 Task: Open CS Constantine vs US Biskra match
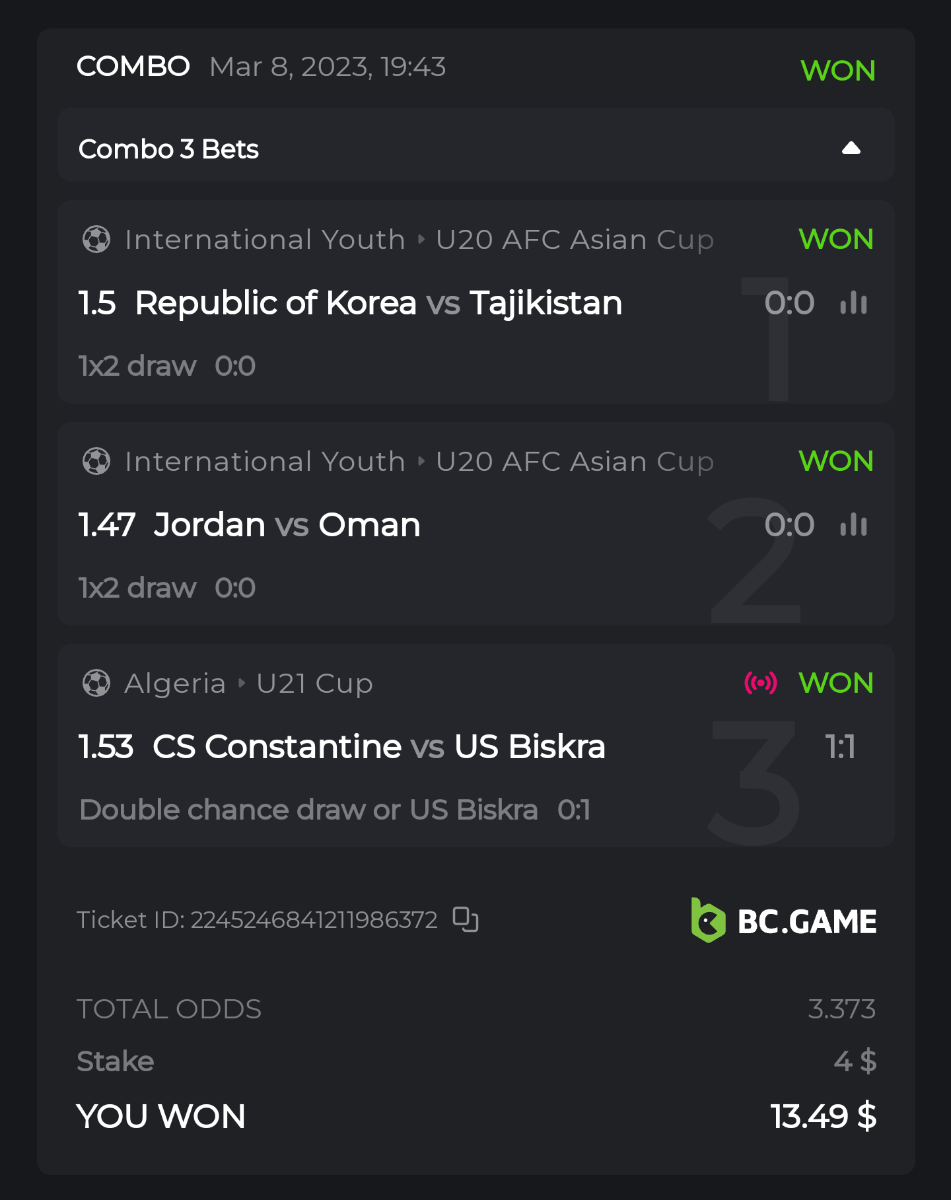pyautogui.click(x=378, y=747)
